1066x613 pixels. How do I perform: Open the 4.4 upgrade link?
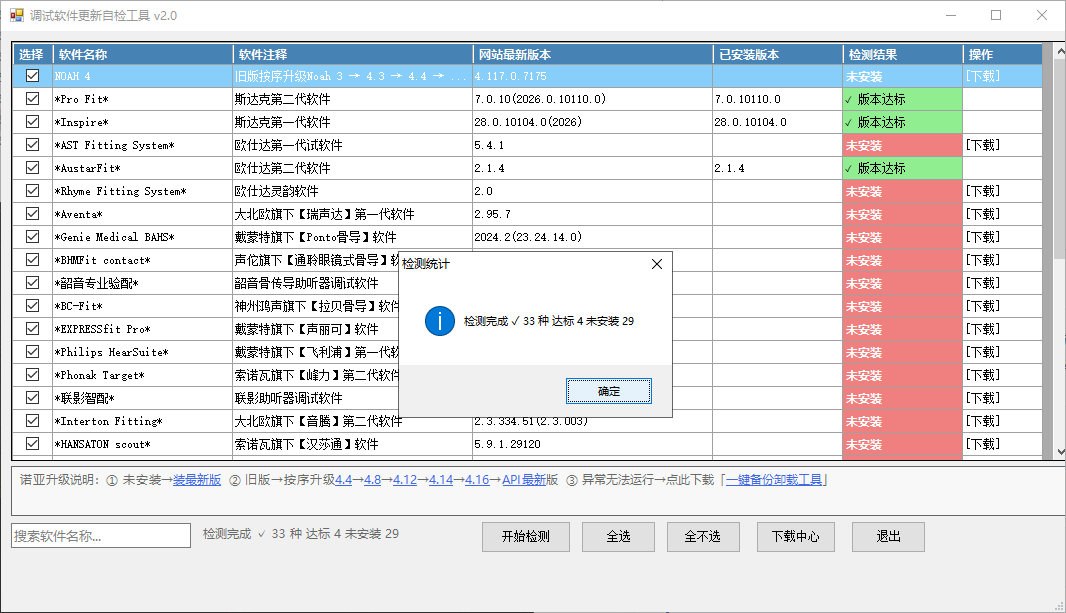tap(343, 480)
